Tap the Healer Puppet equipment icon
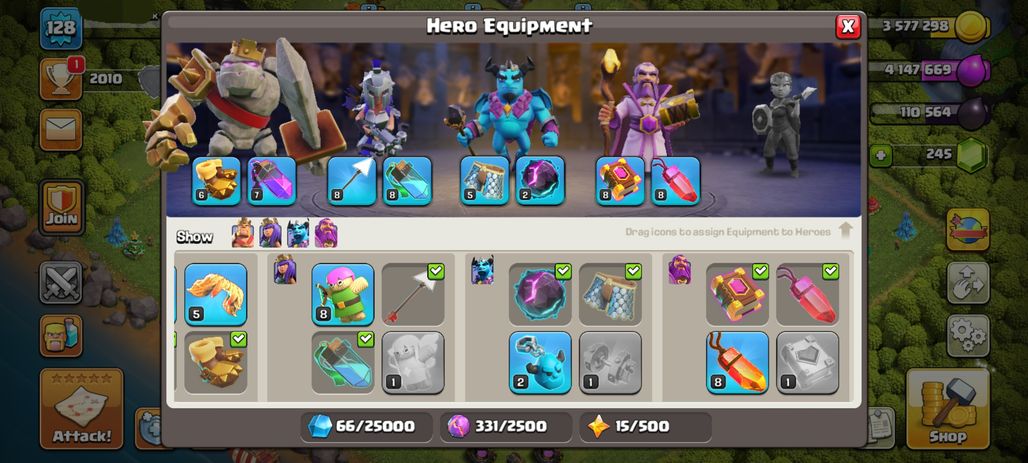Viewport: 1028px width, 463px height. [x=413, y=362]
